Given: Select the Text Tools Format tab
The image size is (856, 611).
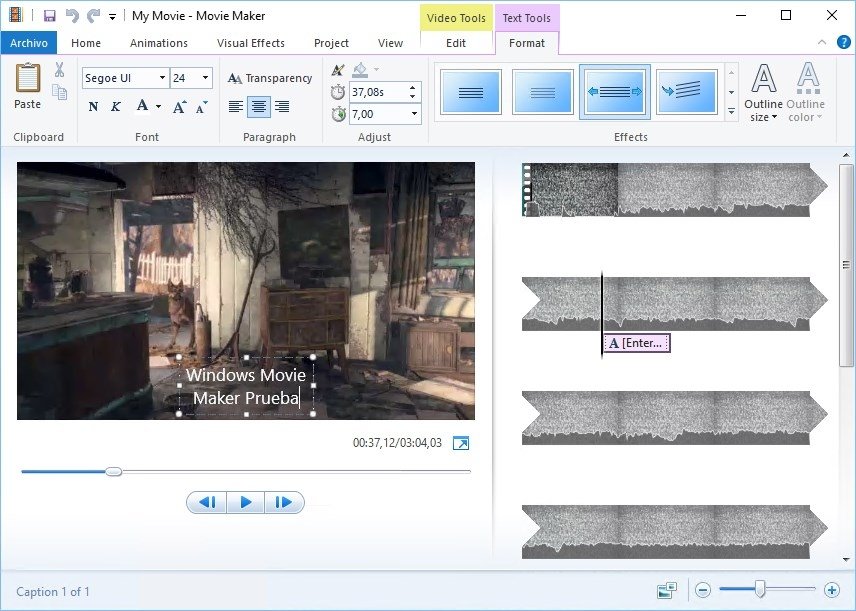Looking at the screenshot, I should [527, 43].
